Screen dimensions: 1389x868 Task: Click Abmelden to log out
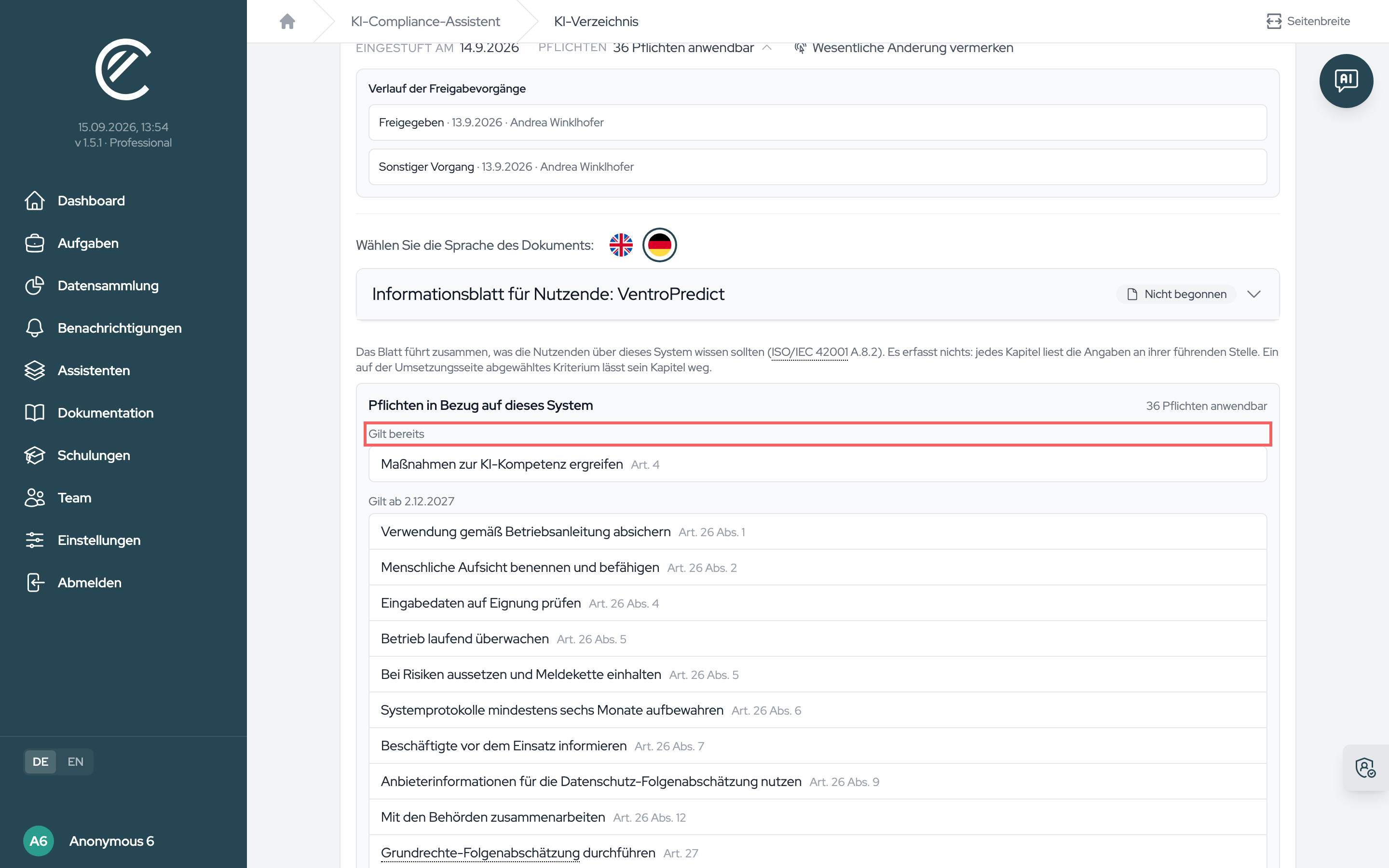coord(89,583)
